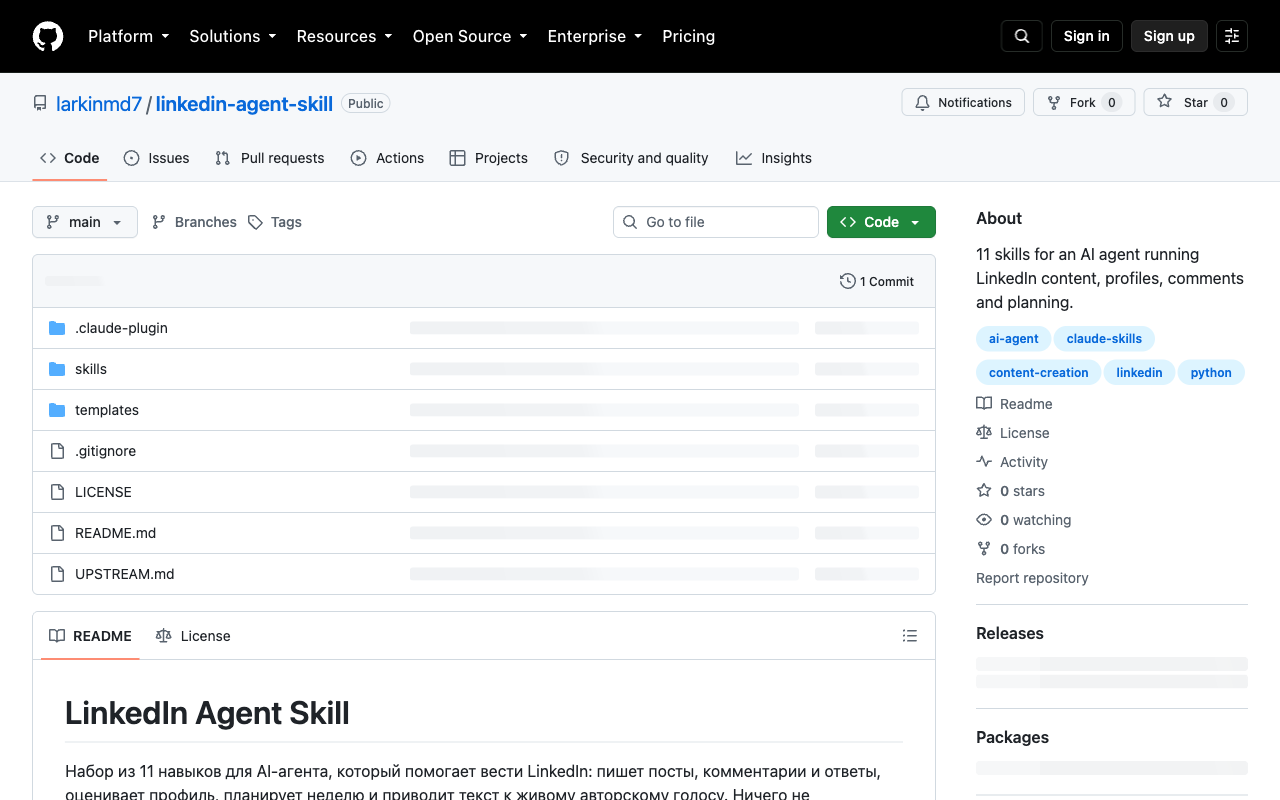Switch to the Projects tab

coord(489,158)
